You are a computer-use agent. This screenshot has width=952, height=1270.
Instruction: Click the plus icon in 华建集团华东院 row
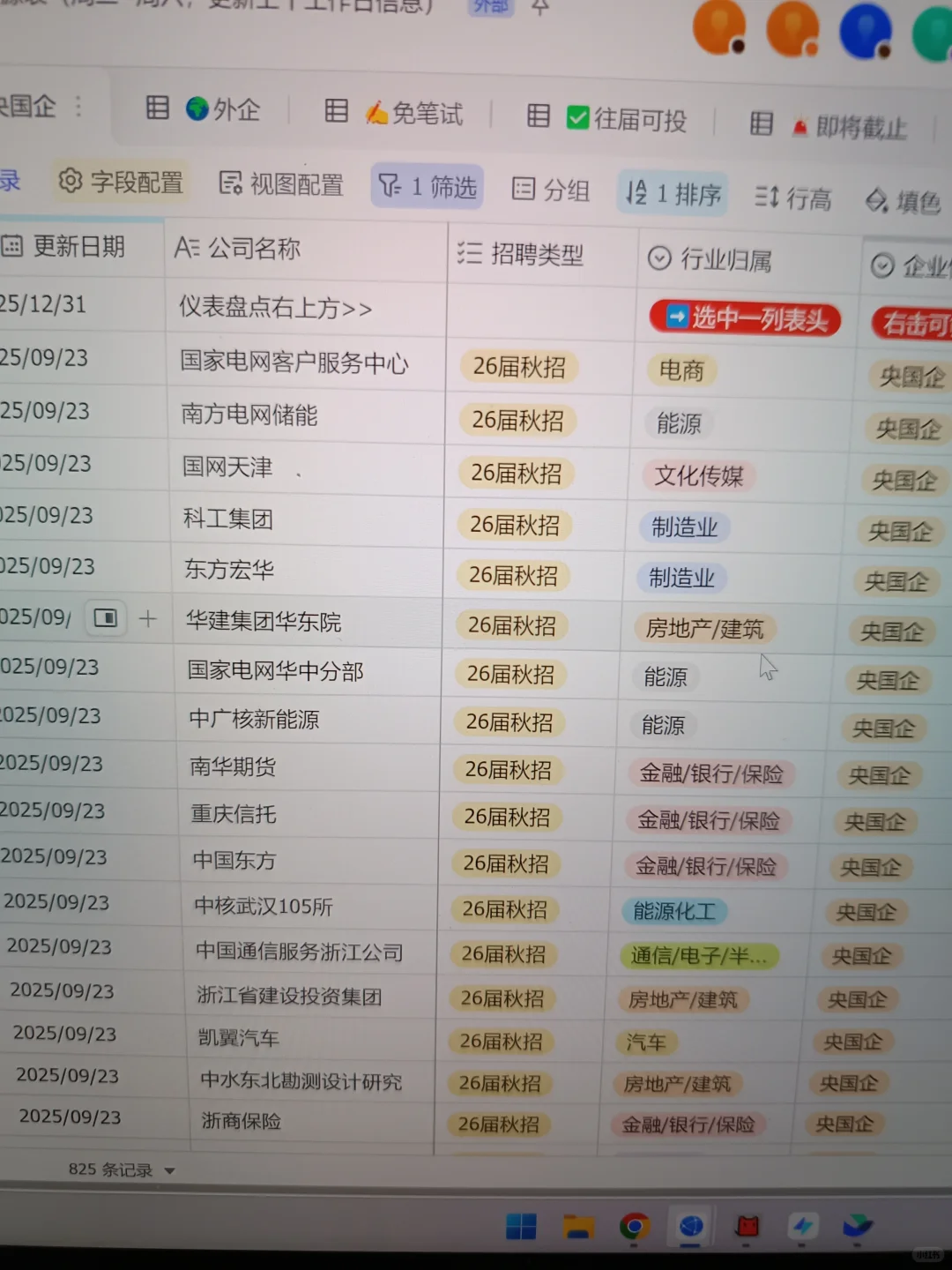pyautogui.click(x=148, y=619)
